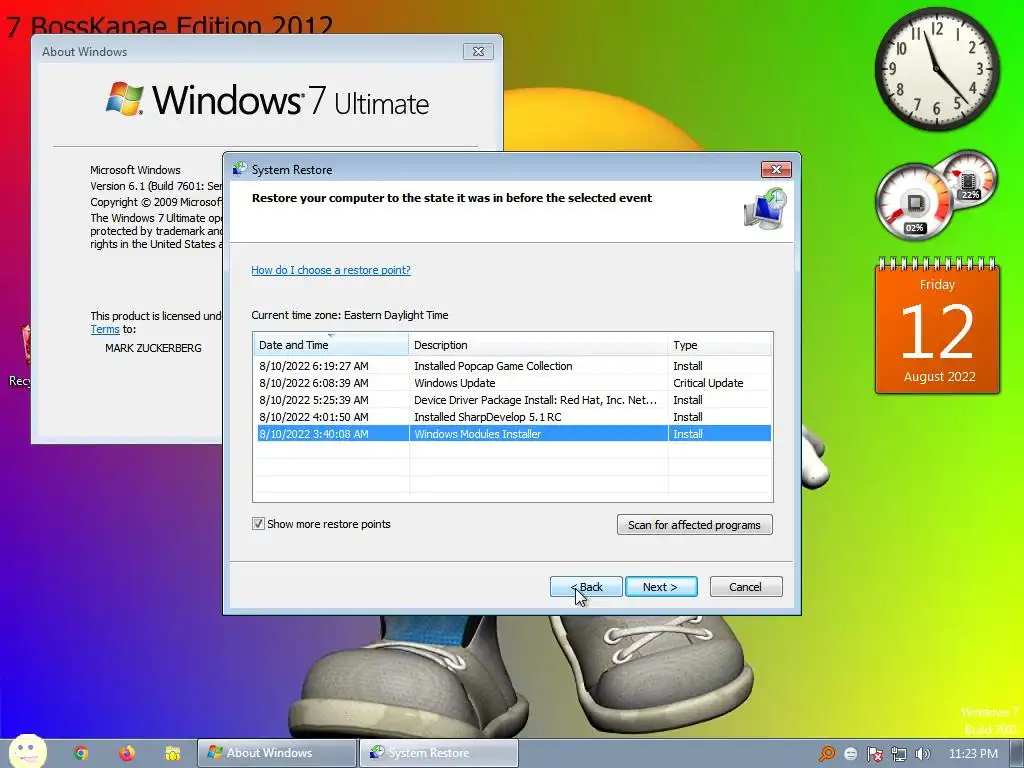Open 'How do I choose a restore point?' link

pyautogui.click(x=330, y=270)
